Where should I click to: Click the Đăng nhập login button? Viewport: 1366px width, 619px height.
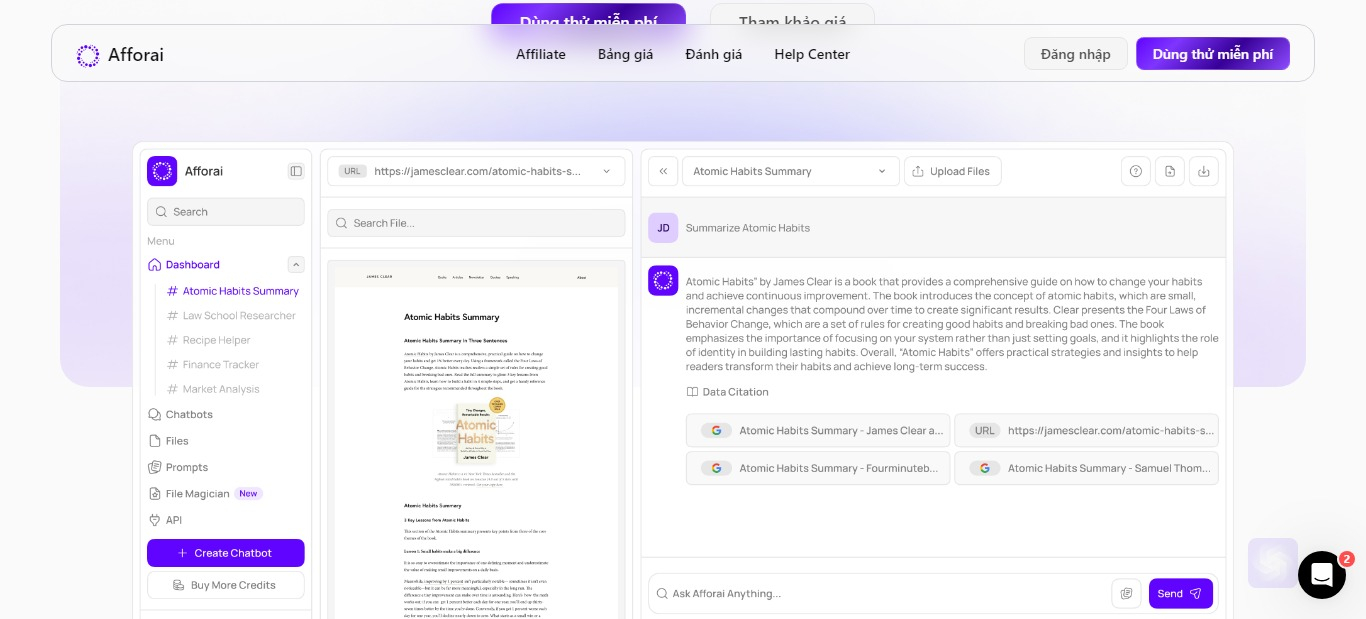(1076, 54)
